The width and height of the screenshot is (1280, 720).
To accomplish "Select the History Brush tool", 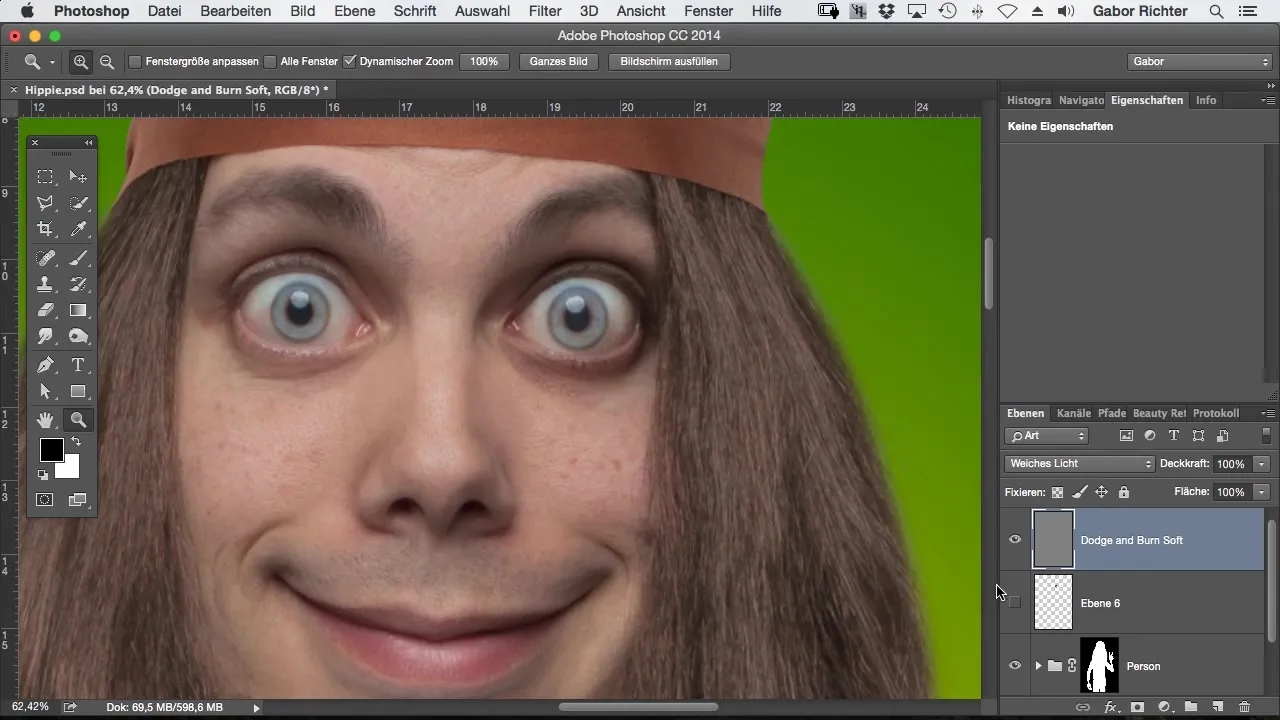I will [x=78, y=285].
